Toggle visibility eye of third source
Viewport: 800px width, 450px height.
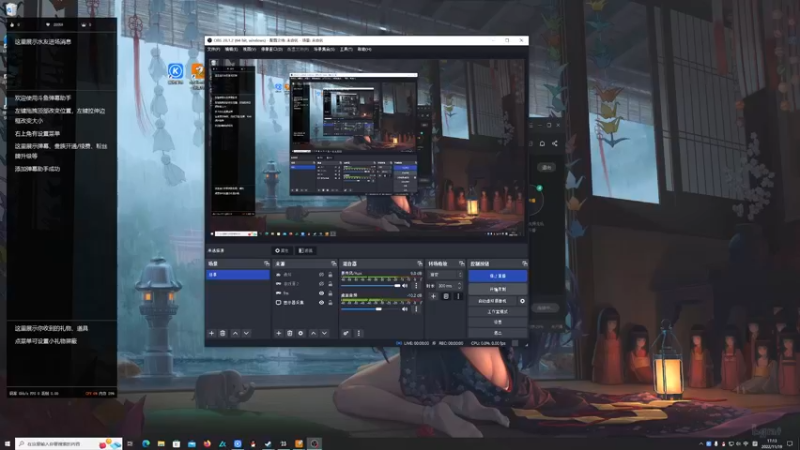click(x=321, y=293)
